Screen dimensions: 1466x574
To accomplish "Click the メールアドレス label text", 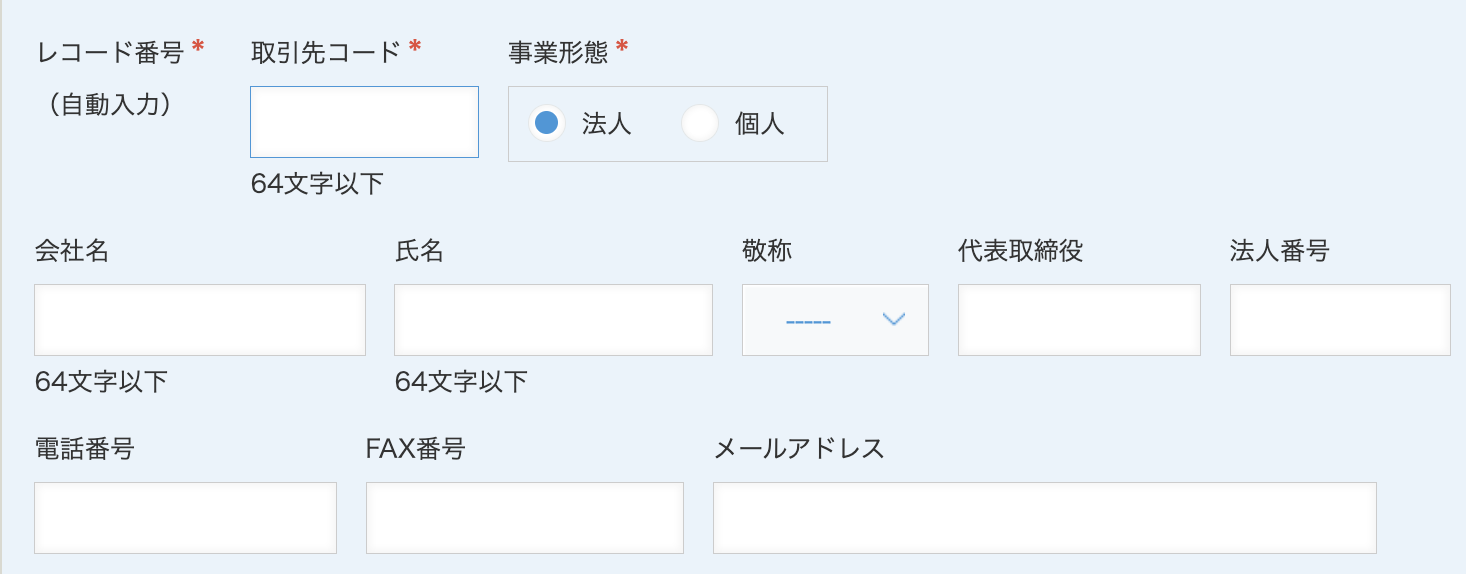I will click(x=799, y=449).
